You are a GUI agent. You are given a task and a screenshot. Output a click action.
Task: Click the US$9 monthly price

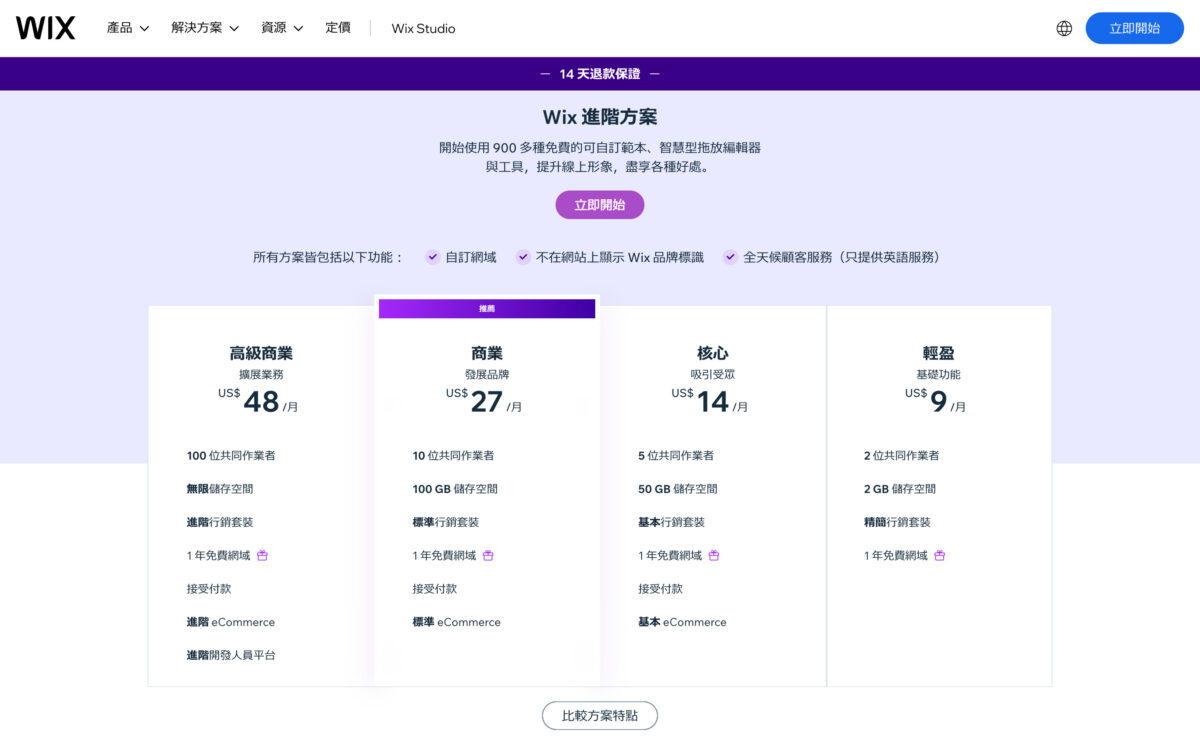tap(936, 400)
